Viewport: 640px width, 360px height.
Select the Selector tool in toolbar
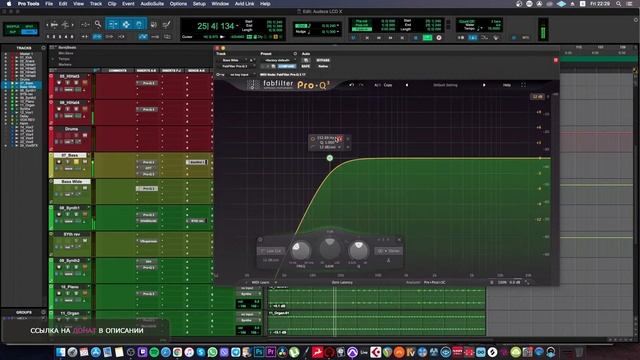click(126, 24)
